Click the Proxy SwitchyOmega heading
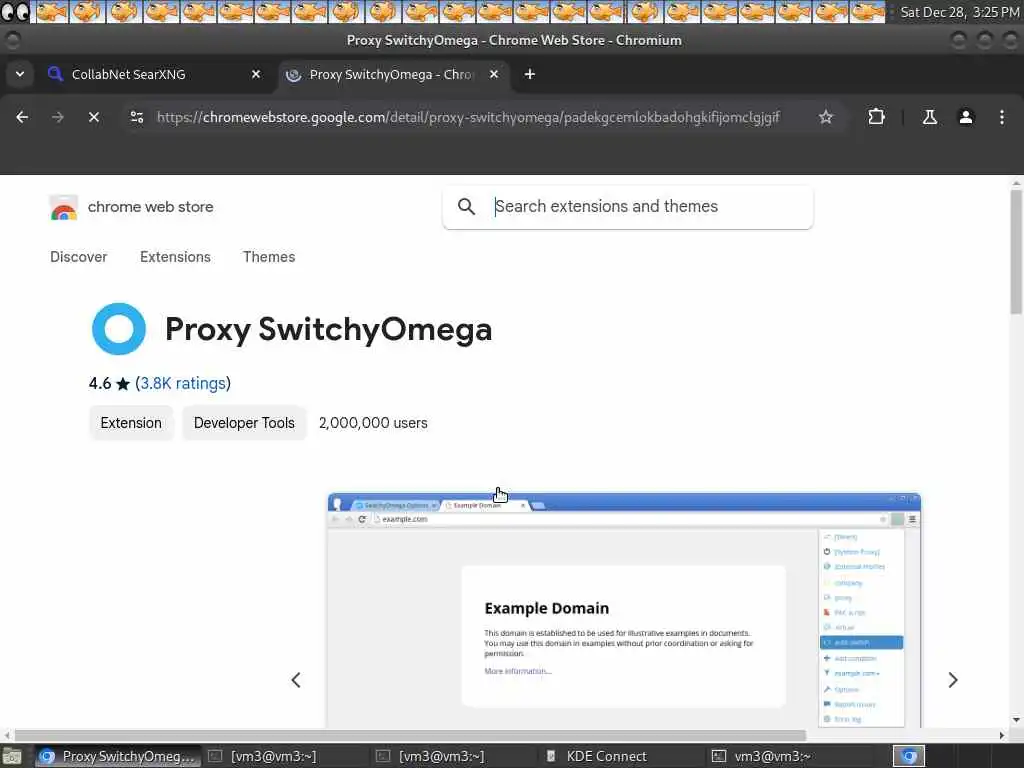 pyautogui.click(x=328, y=328)
